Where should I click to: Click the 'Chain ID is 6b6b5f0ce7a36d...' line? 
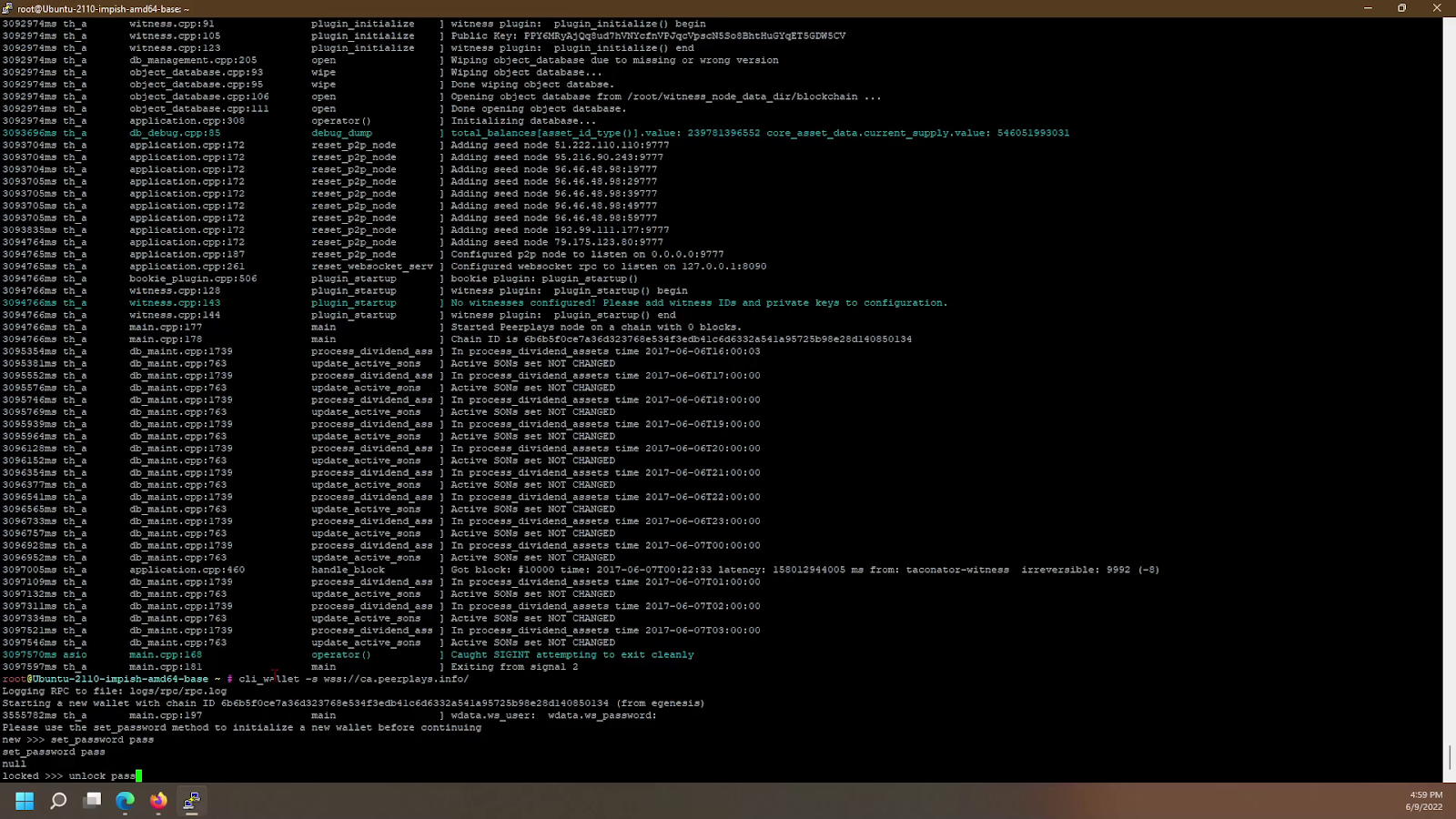click(682, 339)
